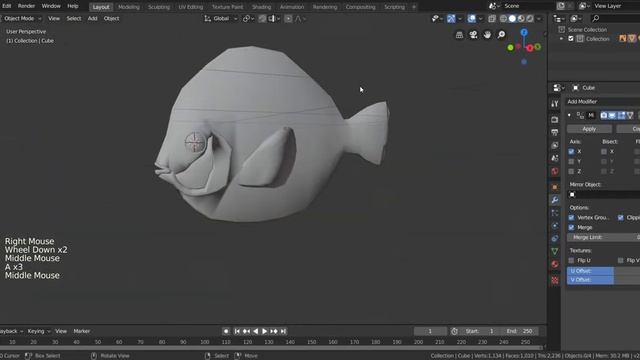Open pivot point dropdown

[x=248, y=18]
